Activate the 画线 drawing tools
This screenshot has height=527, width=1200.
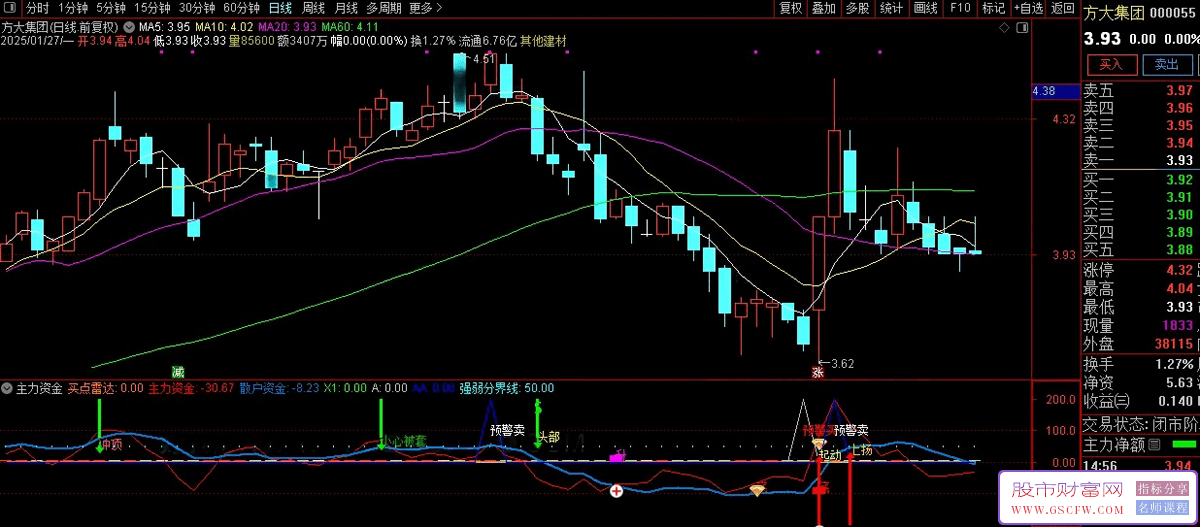pos(925,7)
